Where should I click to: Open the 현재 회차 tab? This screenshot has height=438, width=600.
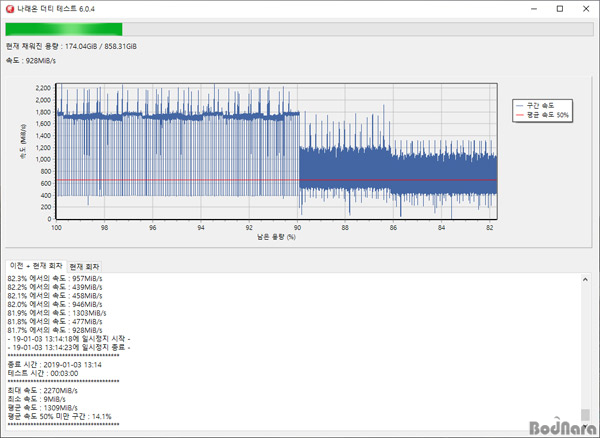point(83,265)
